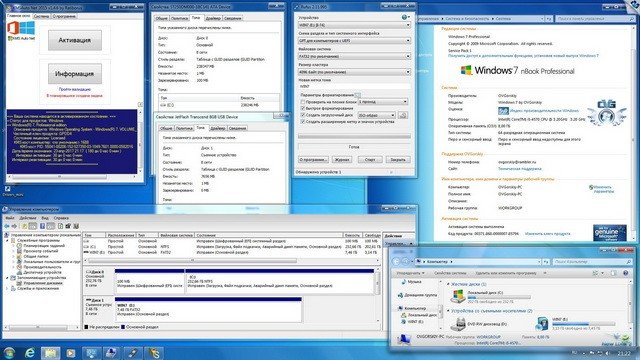Screen dimensions: 640x360
Task: Open Общие tab in ATA Device properties
Action: point(161,18)
